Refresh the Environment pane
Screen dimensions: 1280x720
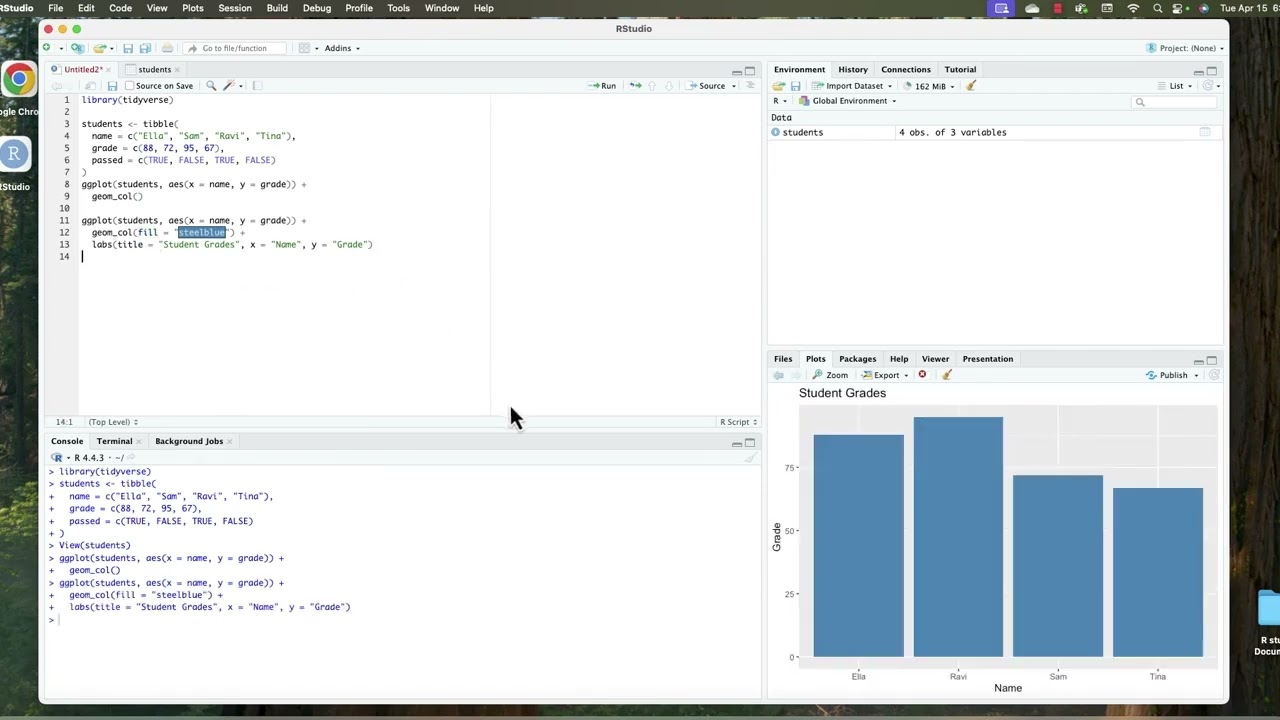tap(1207, 86)
